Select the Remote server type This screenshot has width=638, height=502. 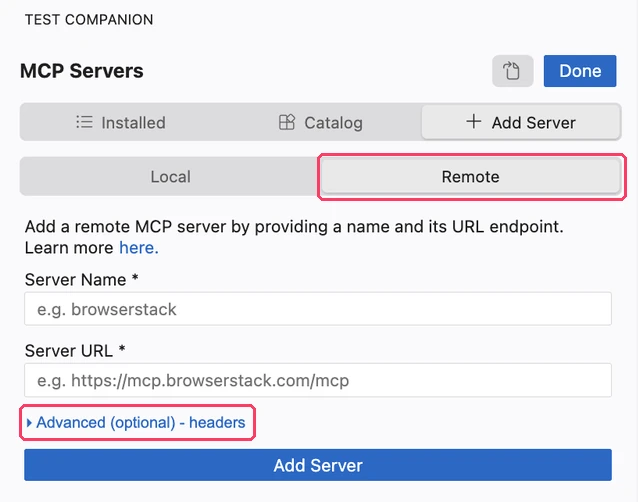coord(471,177)
